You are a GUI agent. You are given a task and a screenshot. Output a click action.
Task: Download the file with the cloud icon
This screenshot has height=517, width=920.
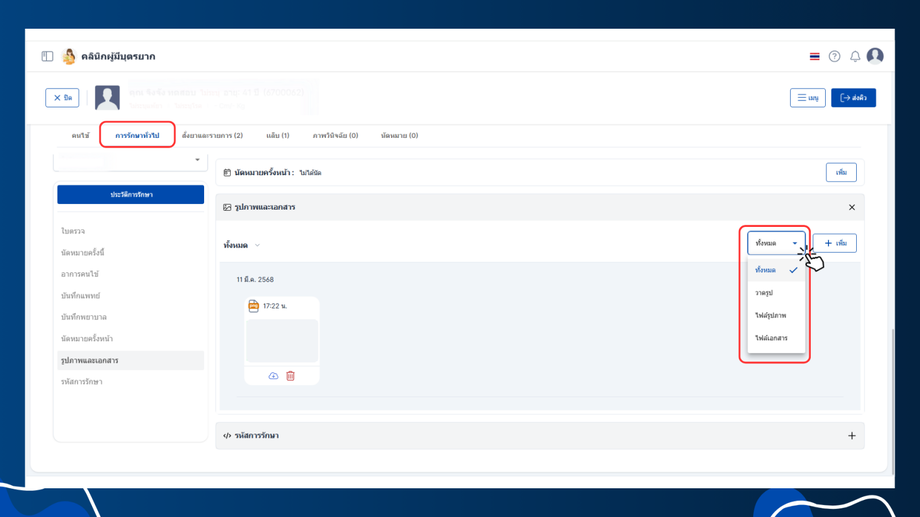(x=273, y=376)
